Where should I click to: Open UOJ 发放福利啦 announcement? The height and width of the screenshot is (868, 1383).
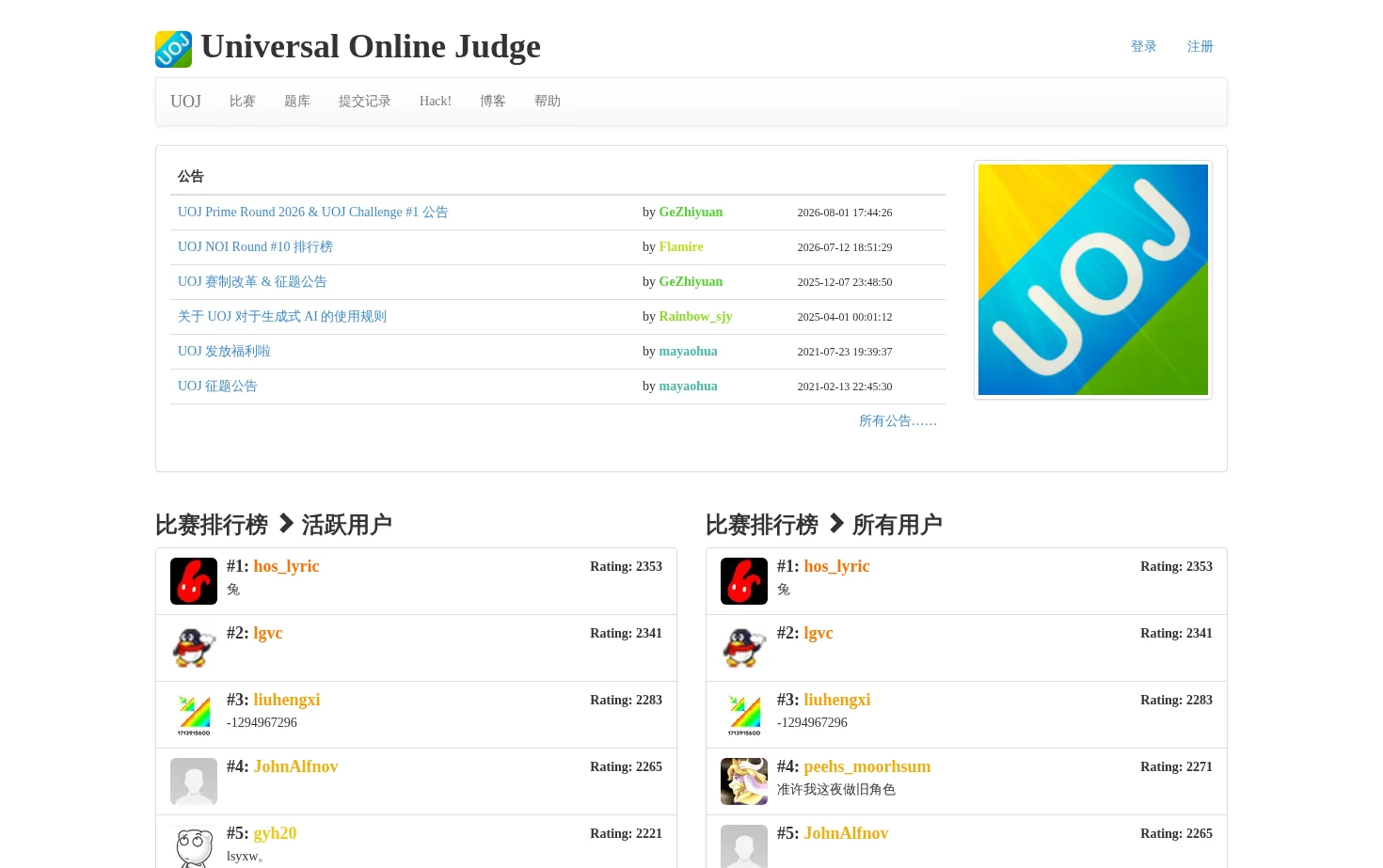coord(224,351)
